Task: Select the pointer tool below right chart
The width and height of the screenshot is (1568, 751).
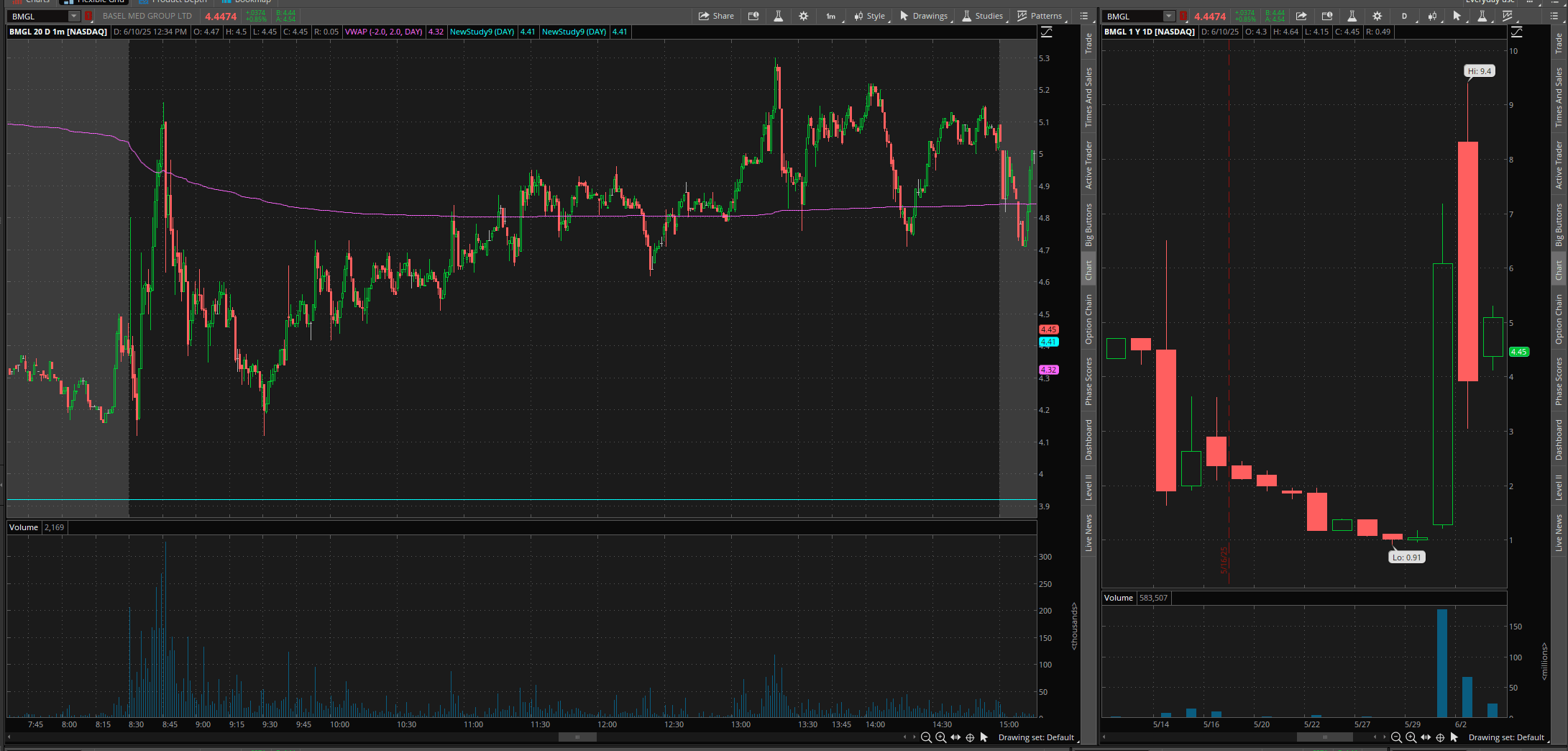Action: (1454, 737)
